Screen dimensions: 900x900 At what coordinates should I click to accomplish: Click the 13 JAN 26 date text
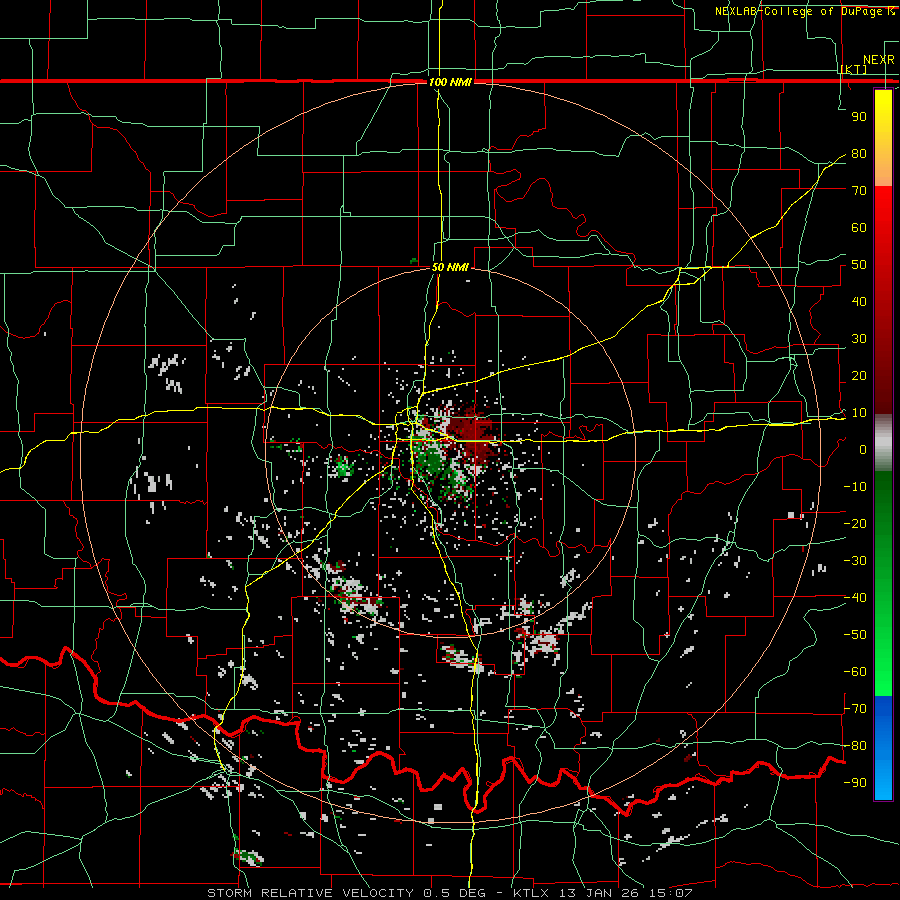coord(600,893)
